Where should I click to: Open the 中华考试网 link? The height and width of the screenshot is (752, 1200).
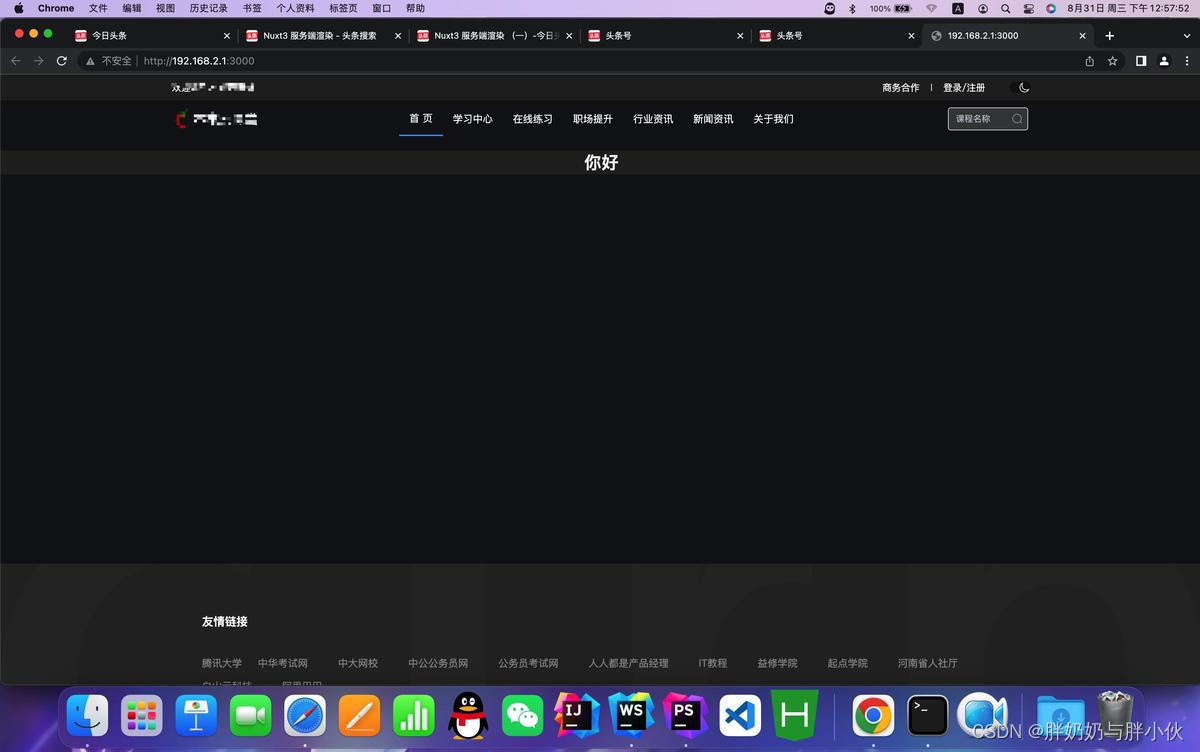click(x=283, y=663)
